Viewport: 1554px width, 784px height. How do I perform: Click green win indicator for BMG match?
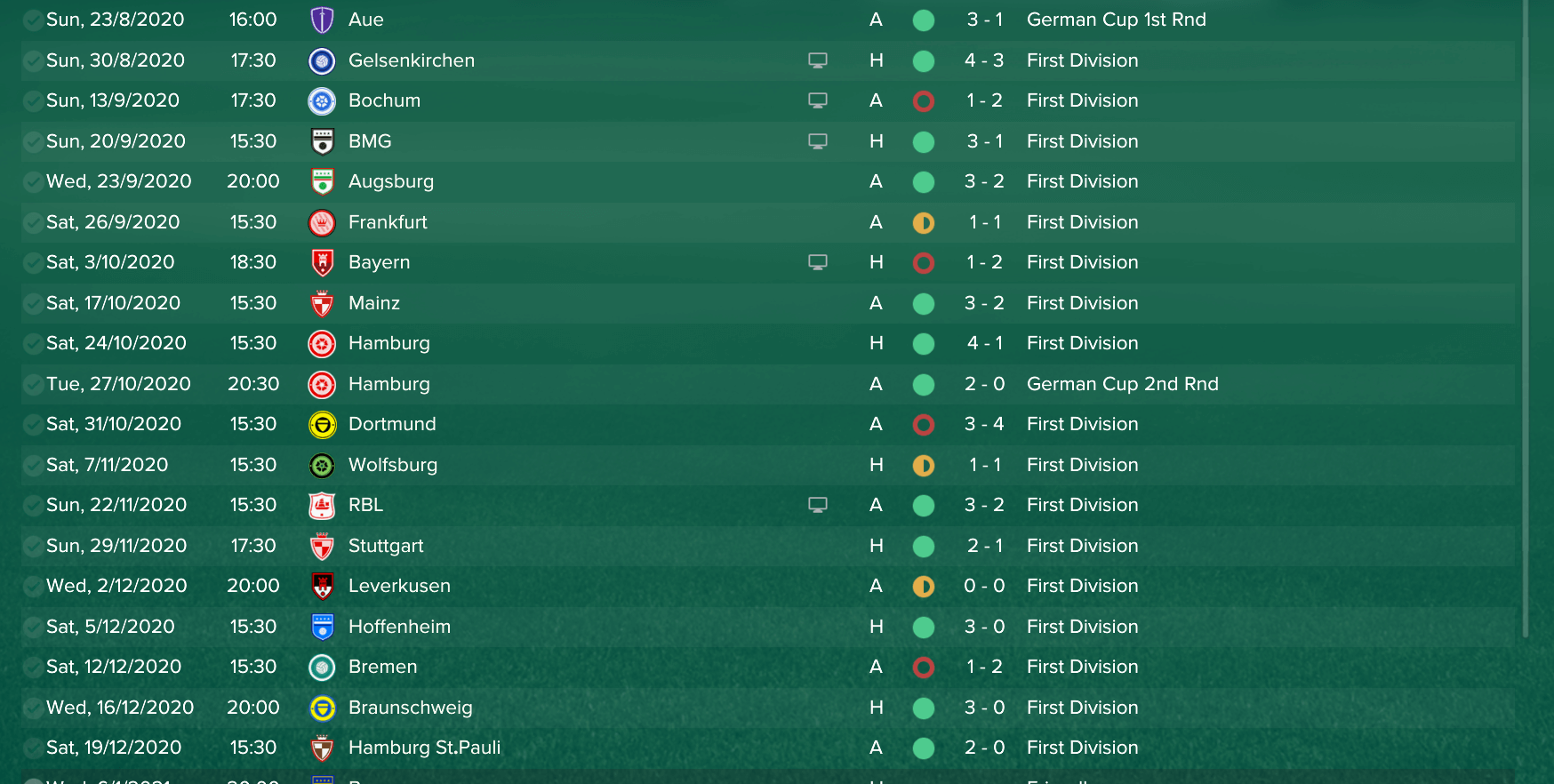pos(924,141)
